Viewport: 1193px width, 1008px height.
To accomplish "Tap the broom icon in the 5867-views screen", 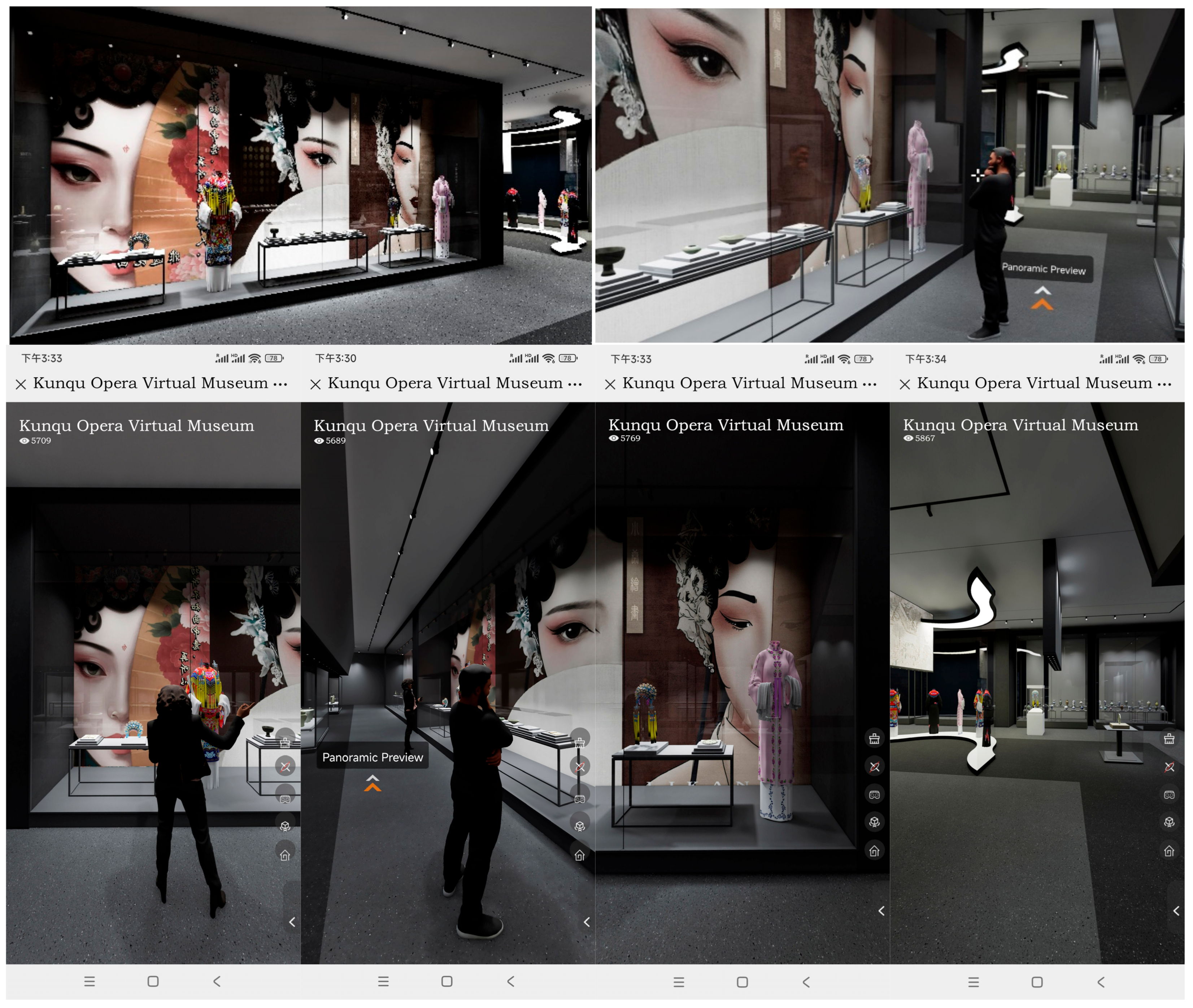I will (1169, 738).
